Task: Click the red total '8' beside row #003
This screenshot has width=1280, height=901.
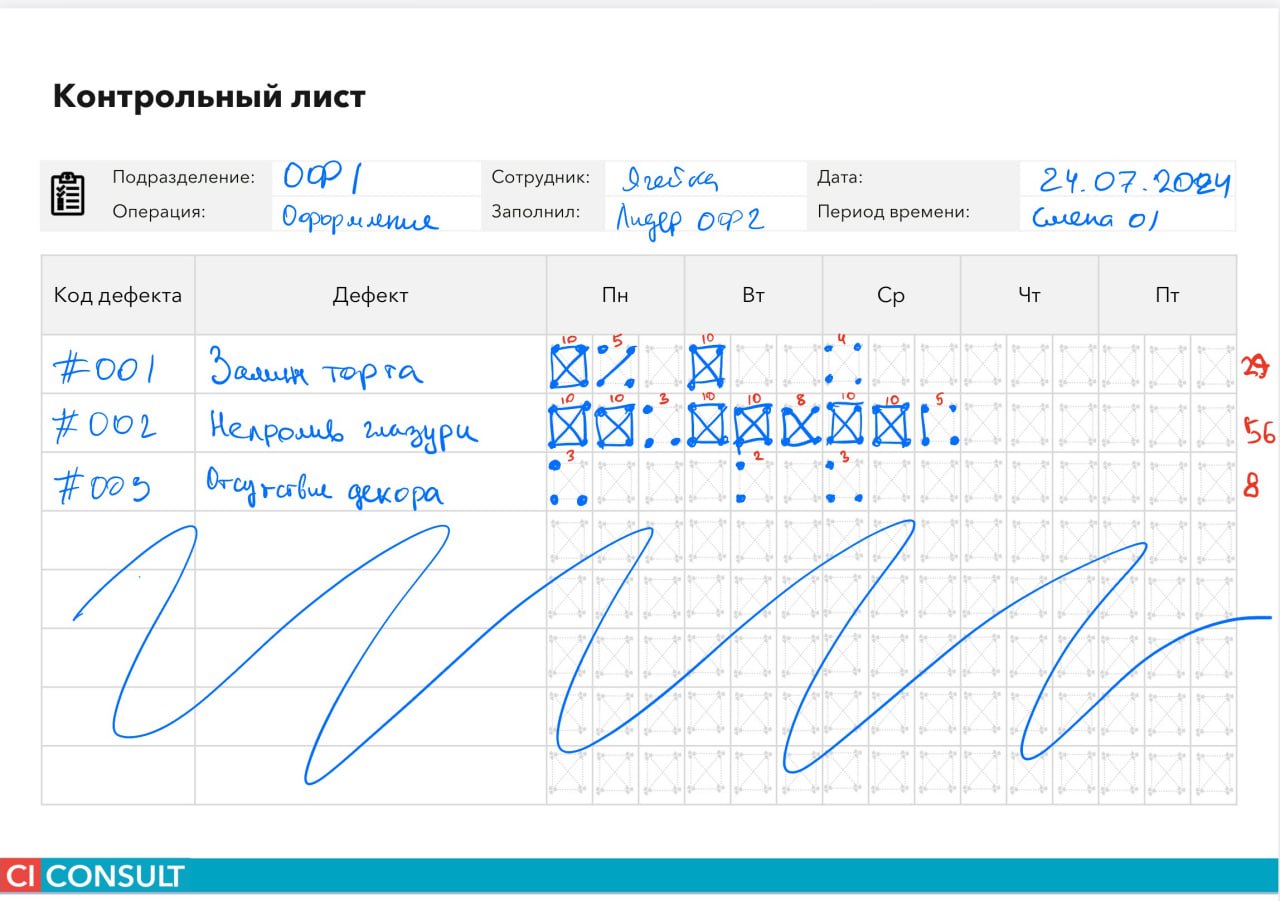Action: 1250,488
